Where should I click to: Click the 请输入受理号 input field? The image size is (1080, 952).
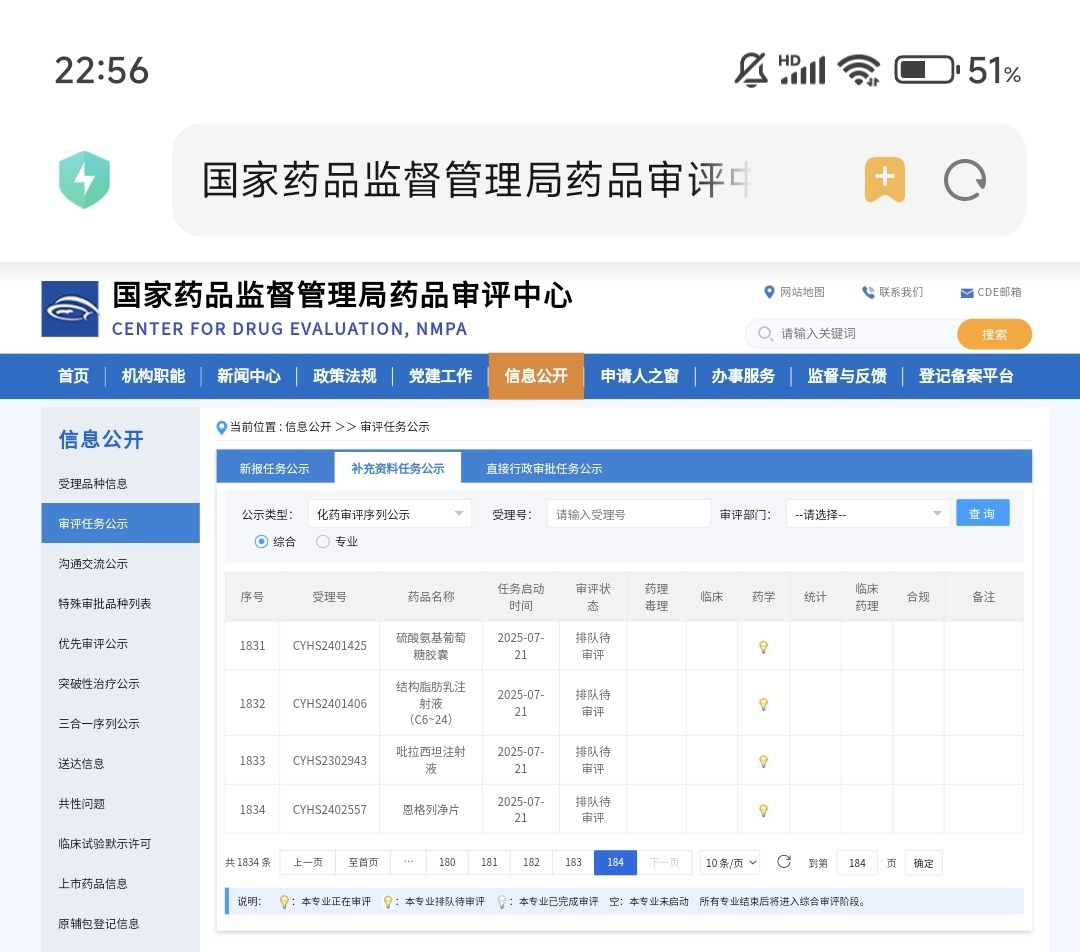(x=629, y=514)
